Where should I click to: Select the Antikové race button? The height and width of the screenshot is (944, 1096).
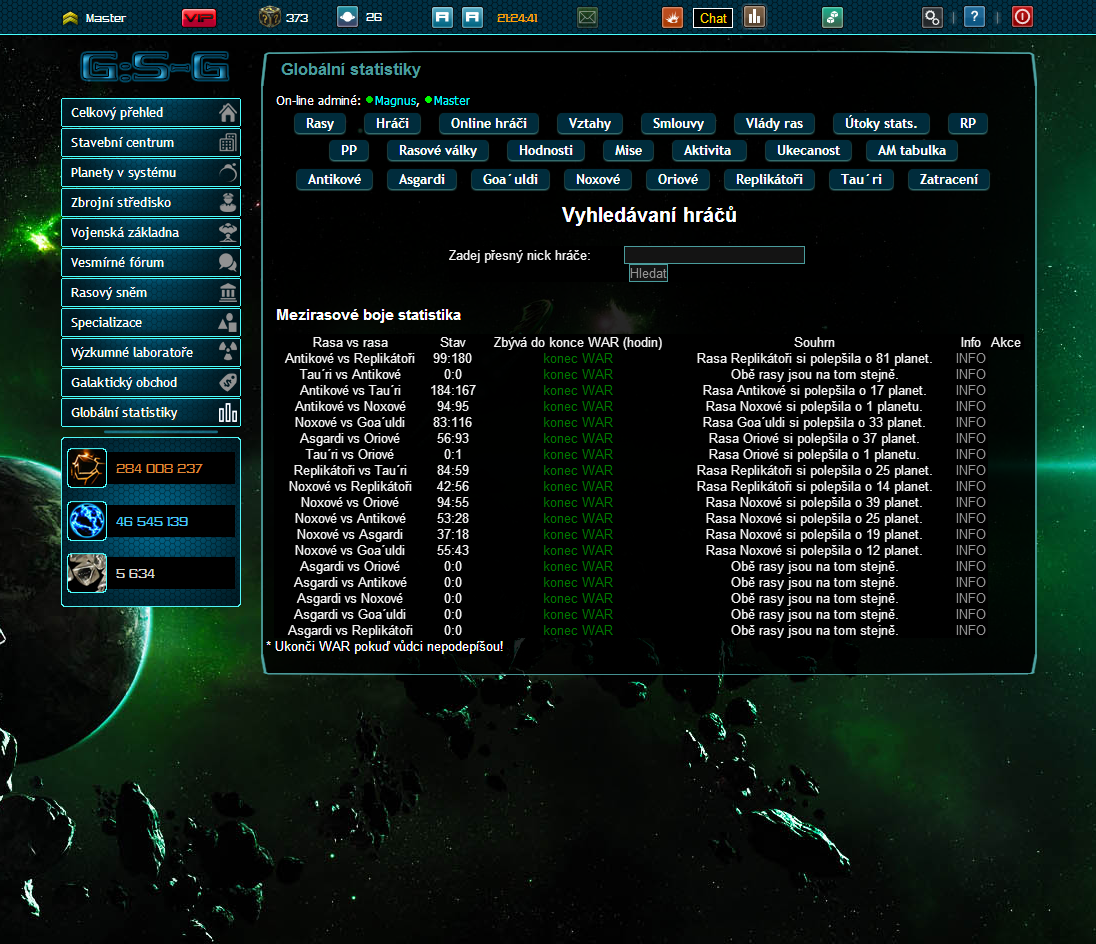point(334,180)
